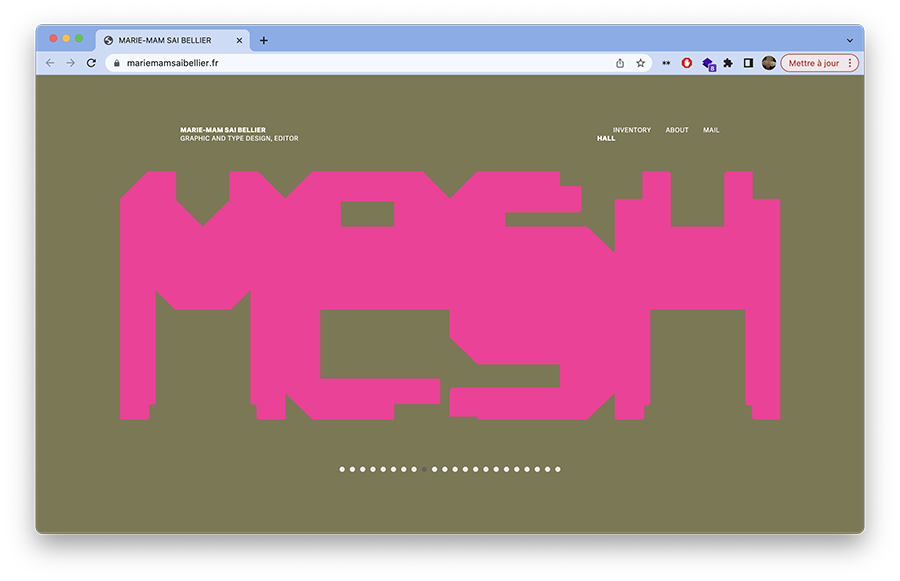The height and width of the screenshot is (581, 900).
Task: Toggle the browser side panel icon
Action: [748, 63]
